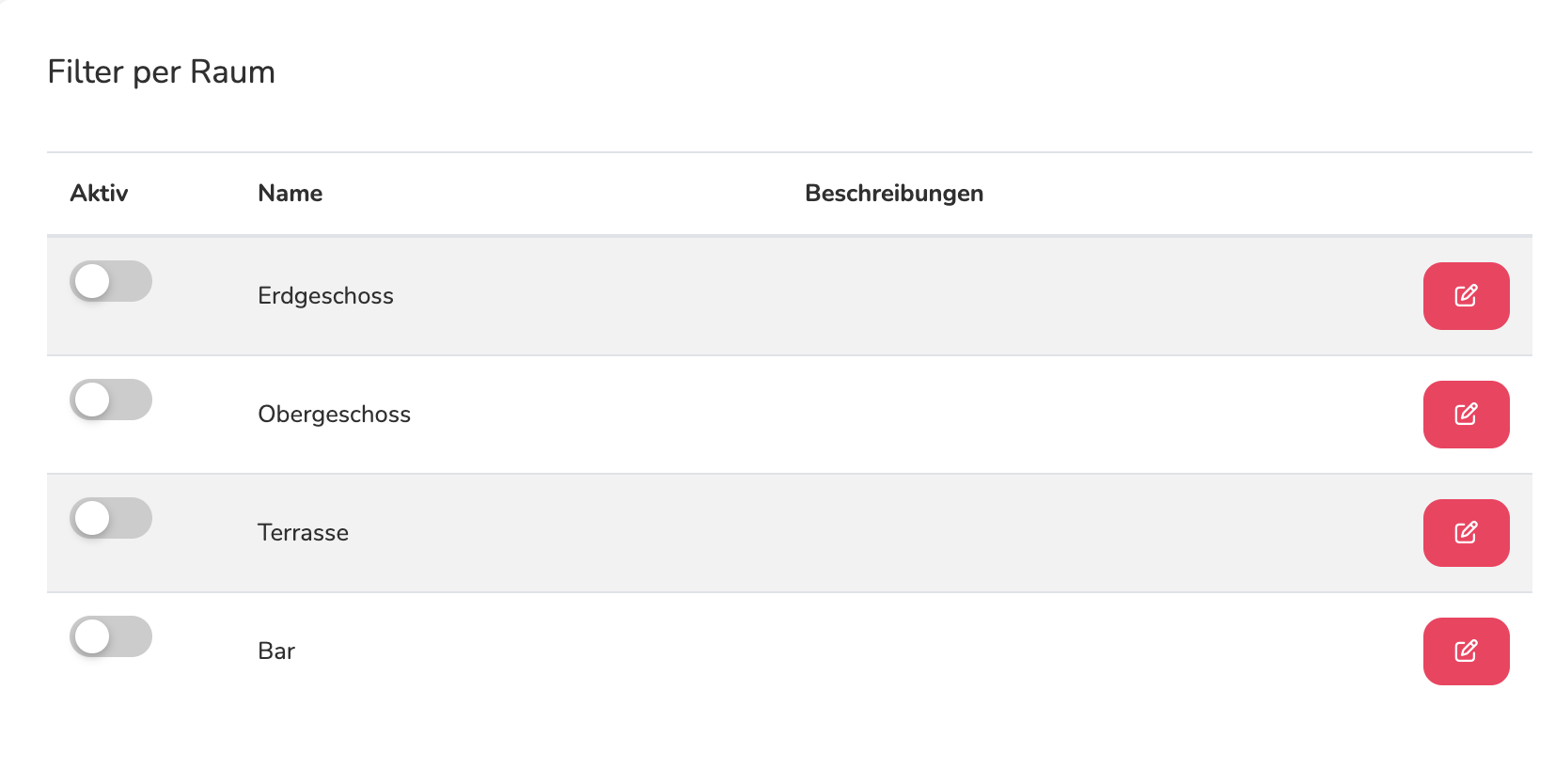Toggle the Obergeschoss switch on
This screenshot has width=1555, height=784.
[x=111, y=400]
